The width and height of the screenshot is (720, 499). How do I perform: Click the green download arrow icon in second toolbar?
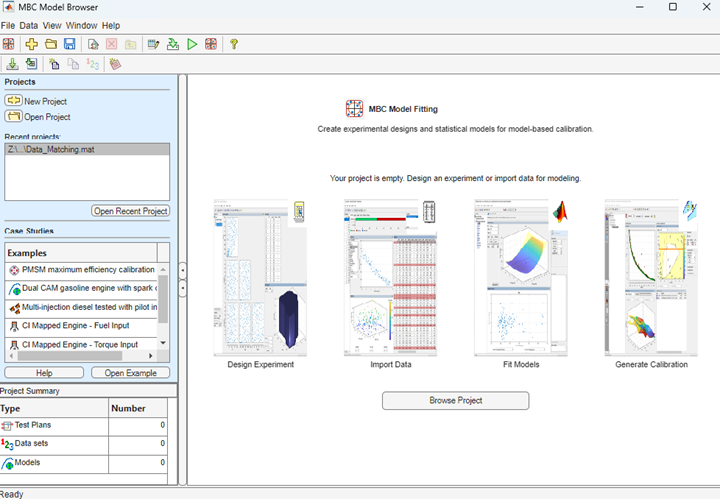(x=12, y=64)
